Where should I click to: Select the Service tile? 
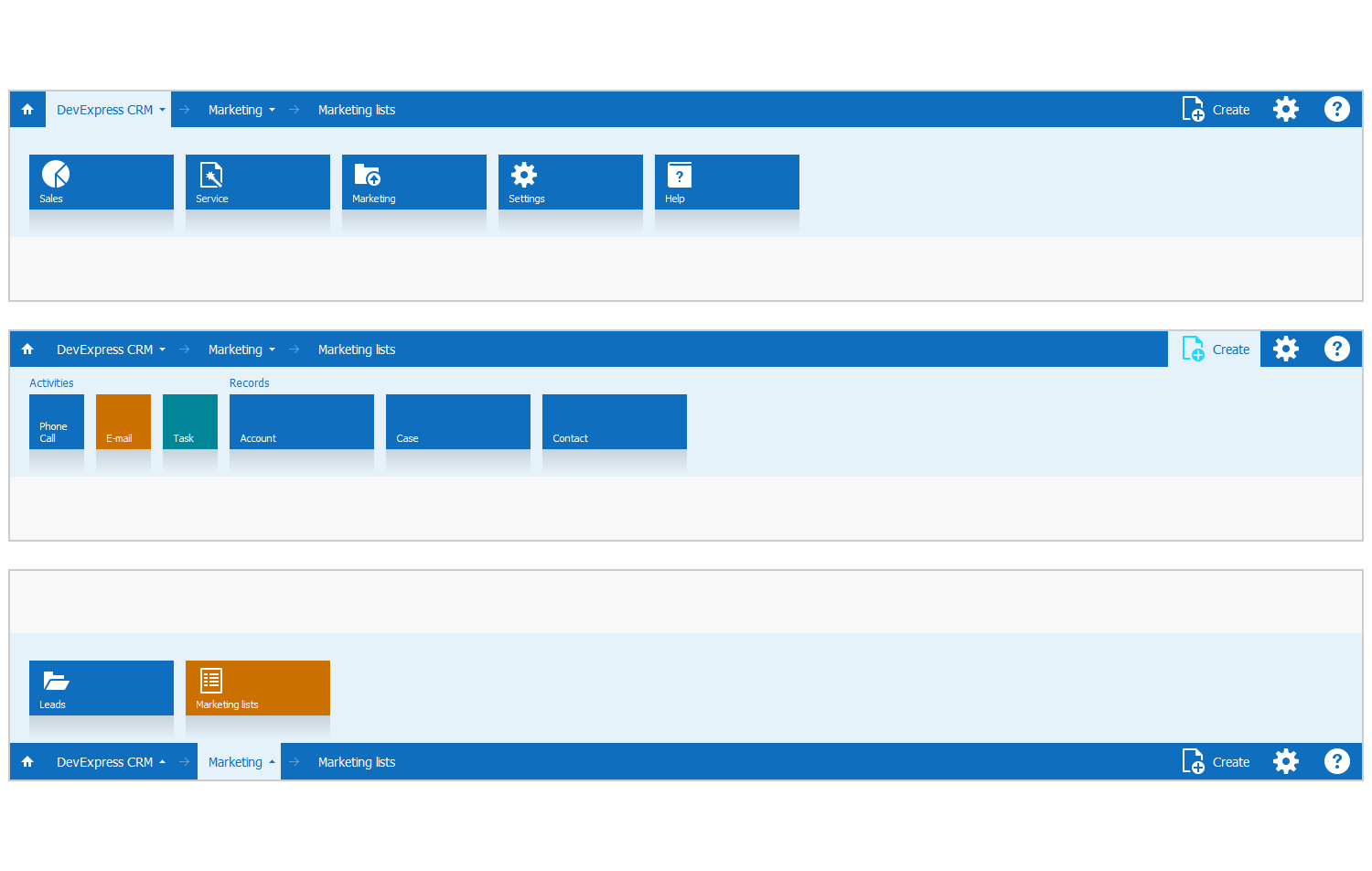click(257, 181)
